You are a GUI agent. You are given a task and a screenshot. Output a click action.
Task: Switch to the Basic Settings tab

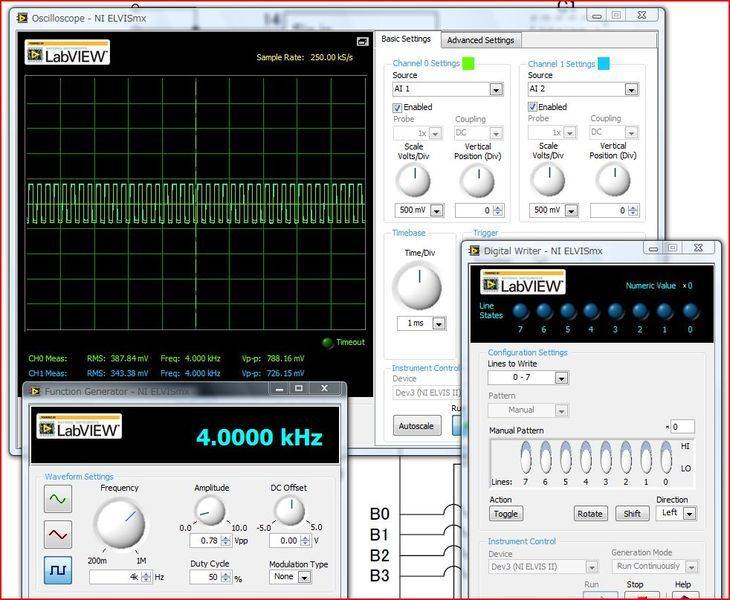[x=406, y=39]
